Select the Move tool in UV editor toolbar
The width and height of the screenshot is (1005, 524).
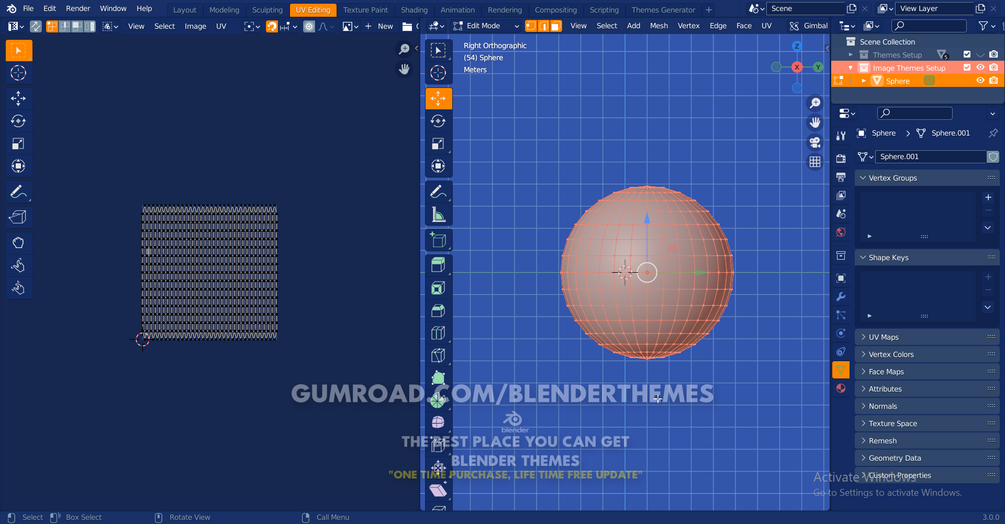(x=18, y=98)
